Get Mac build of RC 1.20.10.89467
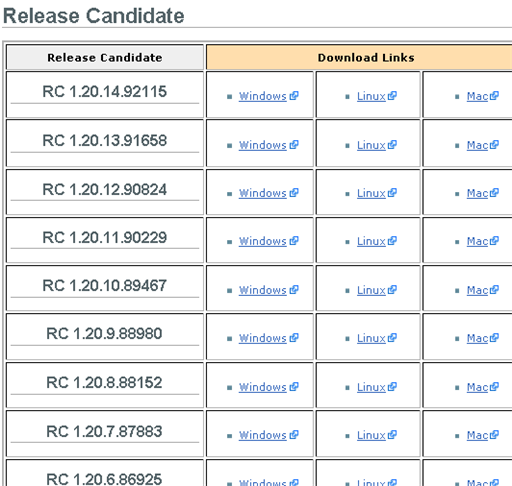The width and height of the screenshot is (512, 486). 477,290
